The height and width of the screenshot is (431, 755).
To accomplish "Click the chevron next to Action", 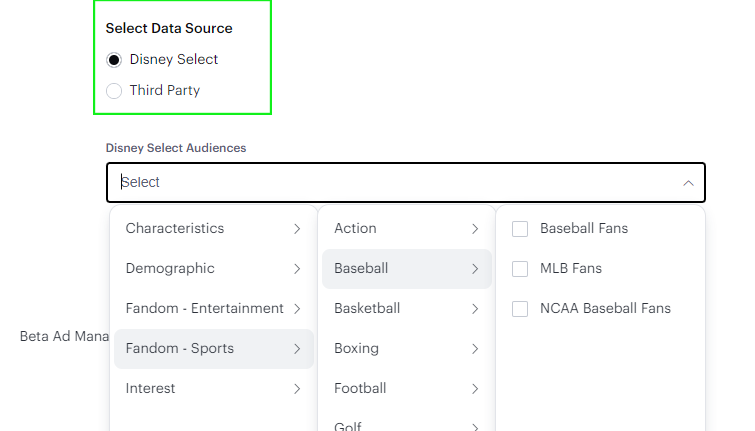I will click(x=475, y=229).
